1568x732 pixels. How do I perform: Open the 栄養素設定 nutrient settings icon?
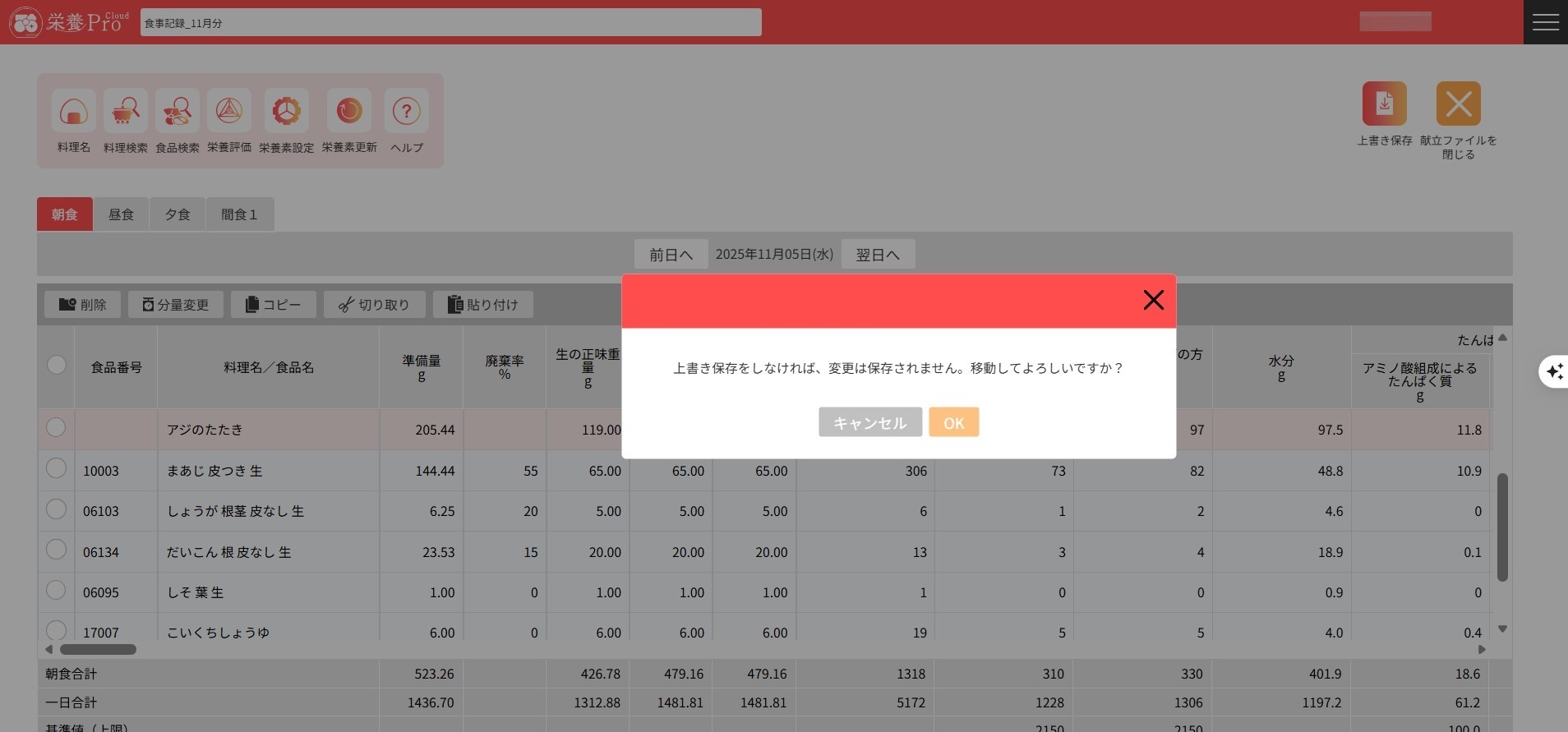tap(286, 112)
